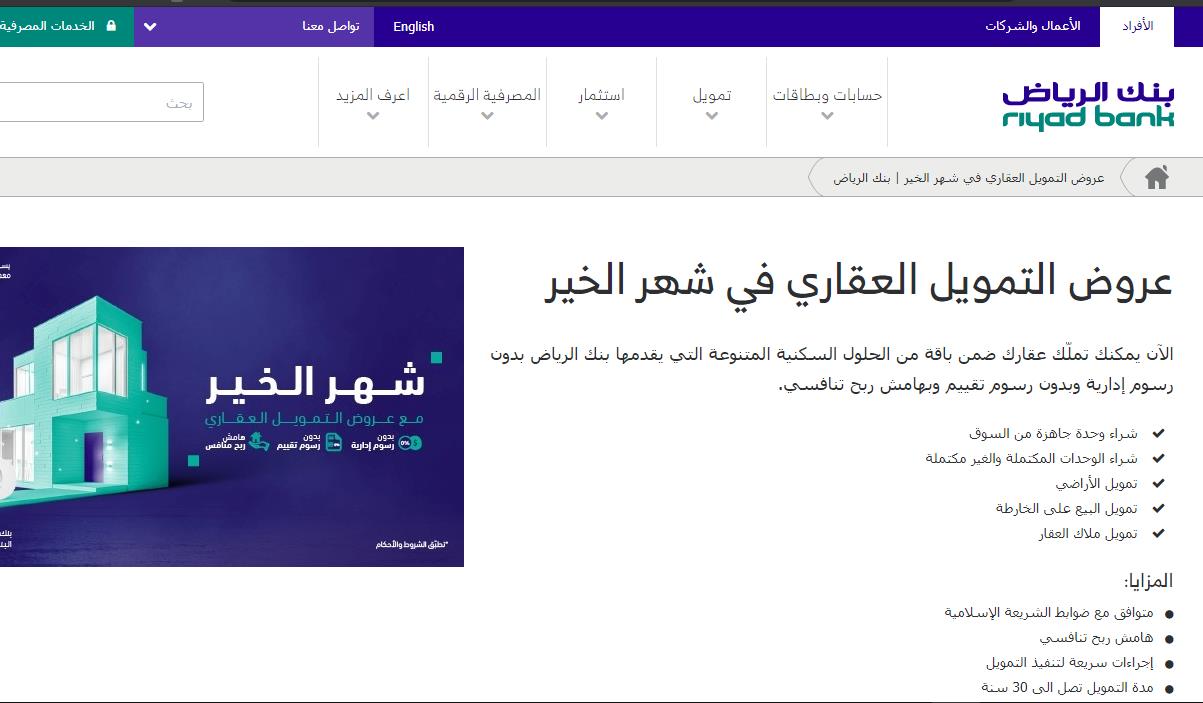Open the شهر الخير real estate banner
Viewport: 1203px width, 703px height.
(232, 407)
